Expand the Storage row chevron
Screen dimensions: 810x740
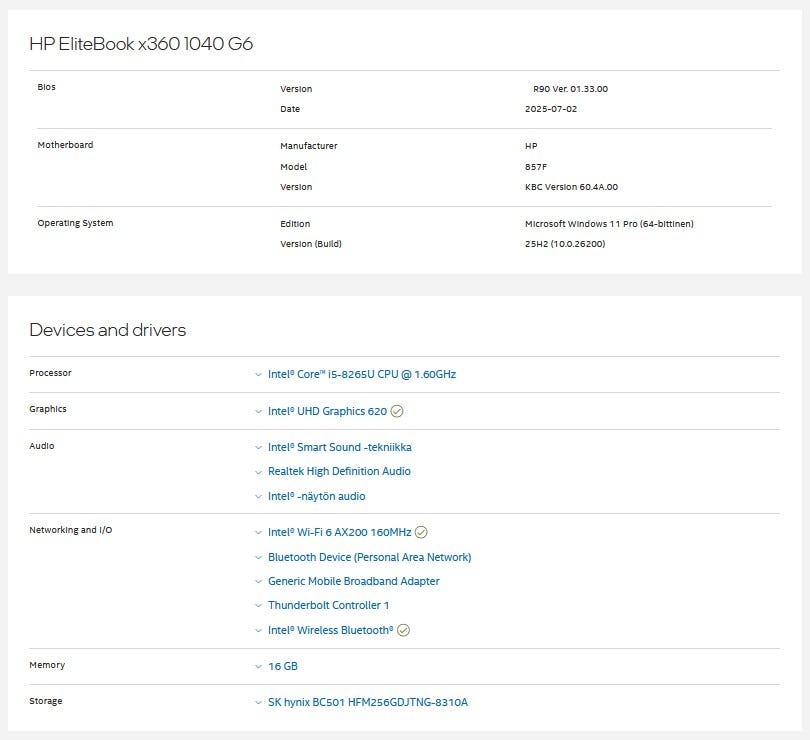258,703
